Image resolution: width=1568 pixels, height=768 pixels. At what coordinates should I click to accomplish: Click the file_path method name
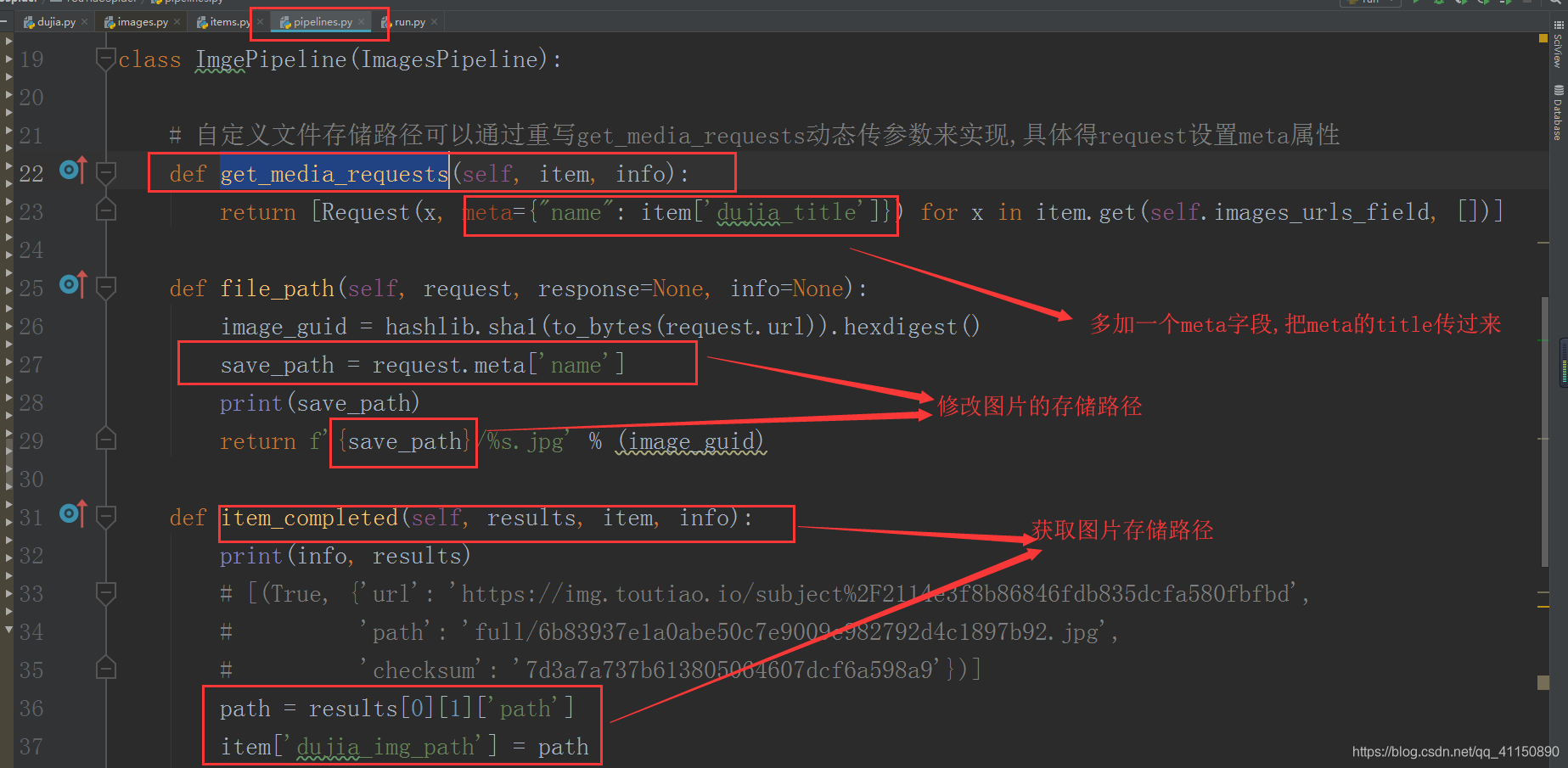coord(278,289)
